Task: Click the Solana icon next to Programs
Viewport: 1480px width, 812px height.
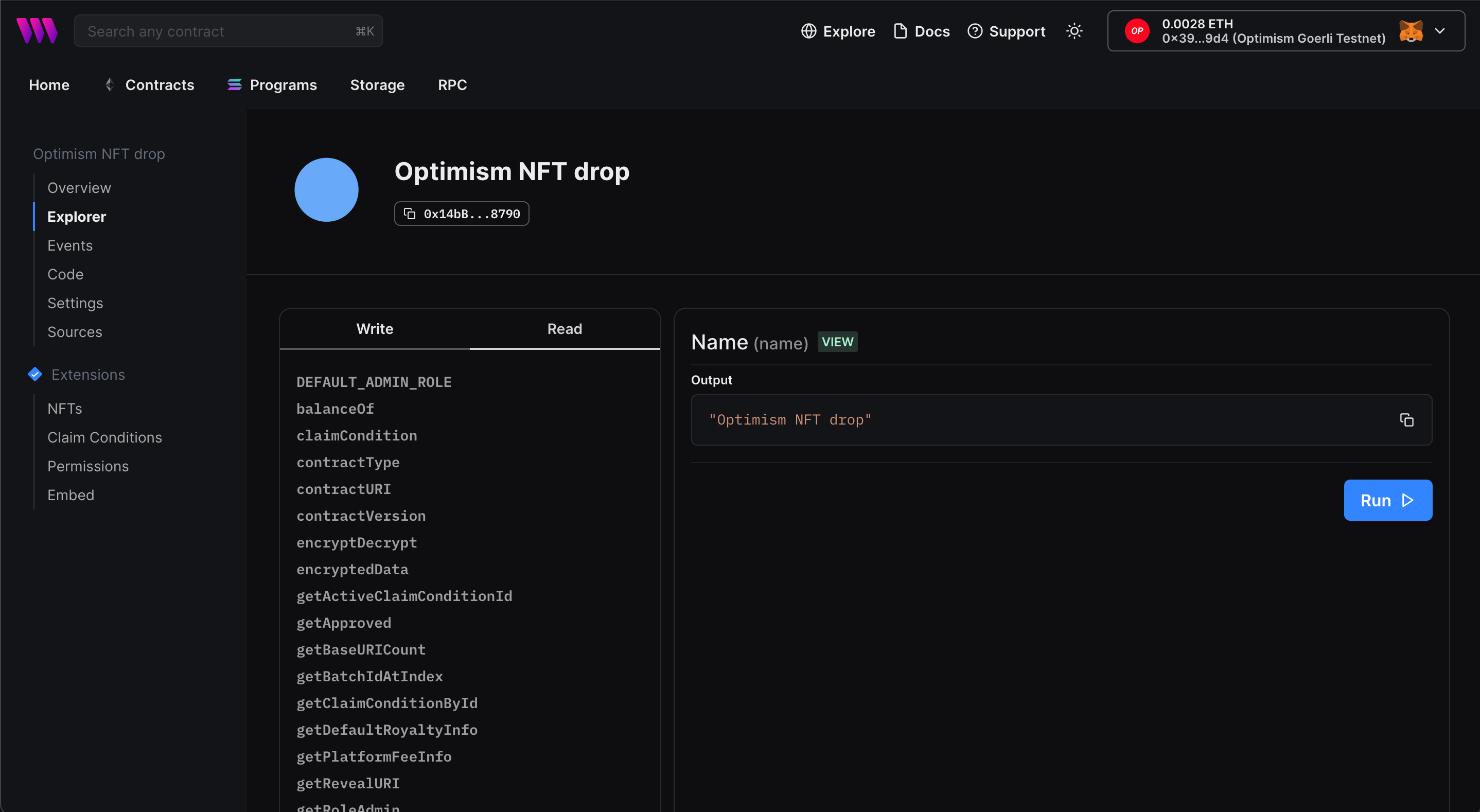Action: (234, 84)
